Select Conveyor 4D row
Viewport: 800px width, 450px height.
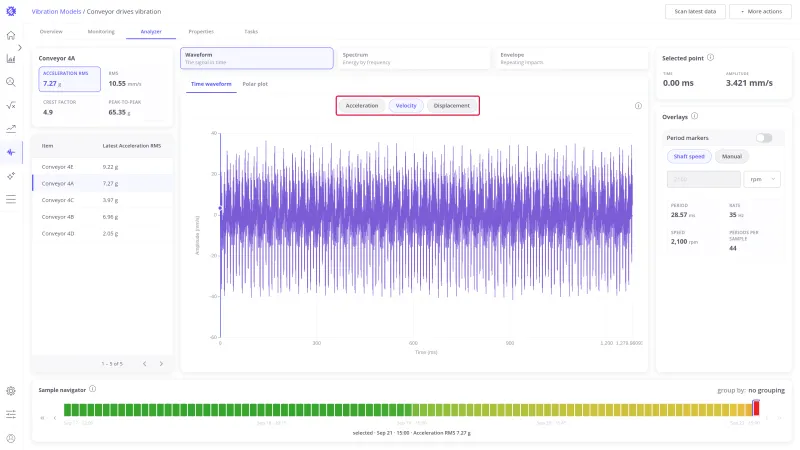tap(103, 234)
